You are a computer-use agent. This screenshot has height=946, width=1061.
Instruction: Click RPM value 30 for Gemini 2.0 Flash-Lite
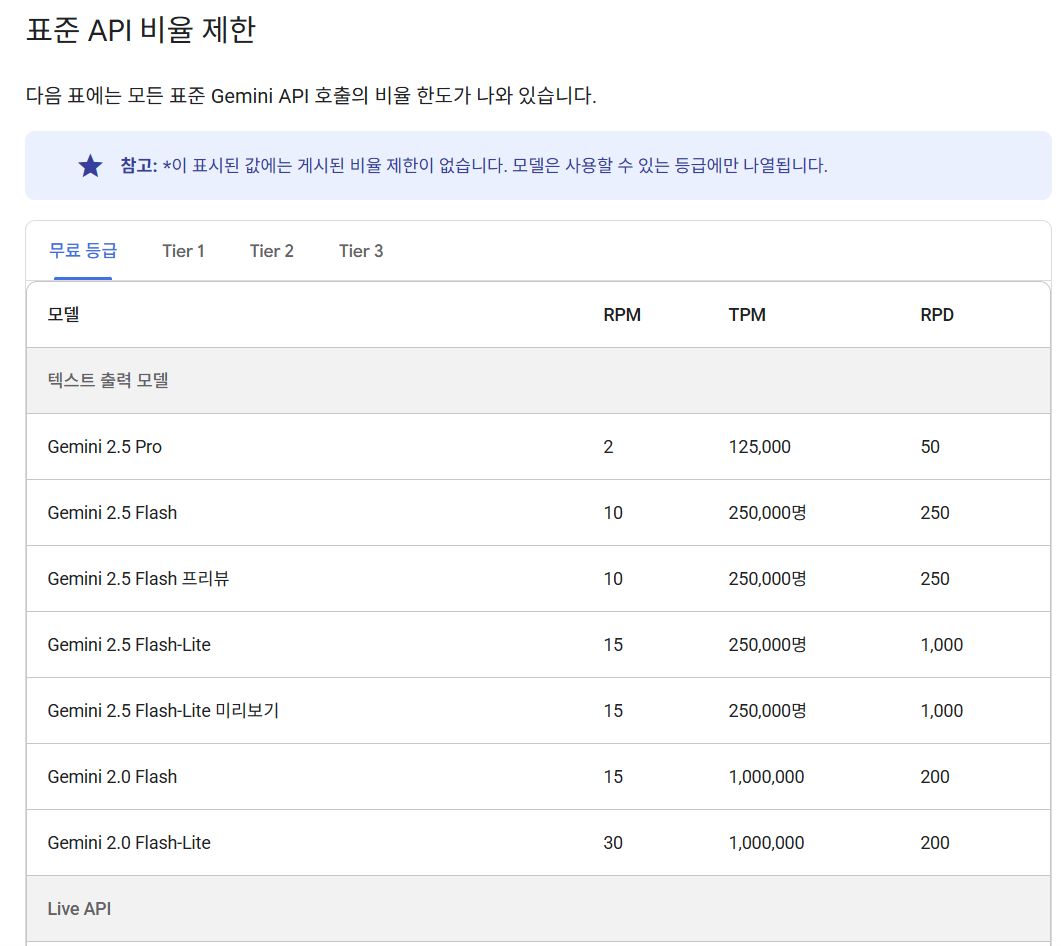pyautogui.click(x=613, y=842)
